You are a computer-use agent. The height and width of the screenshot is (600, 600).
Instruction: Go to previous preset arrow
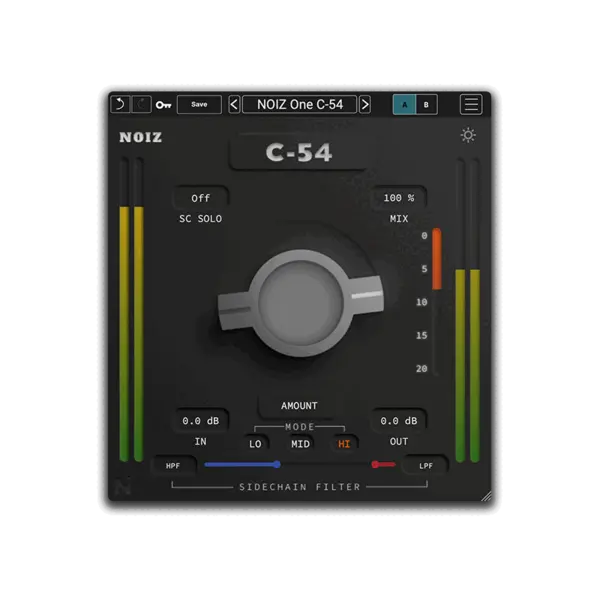234,104
